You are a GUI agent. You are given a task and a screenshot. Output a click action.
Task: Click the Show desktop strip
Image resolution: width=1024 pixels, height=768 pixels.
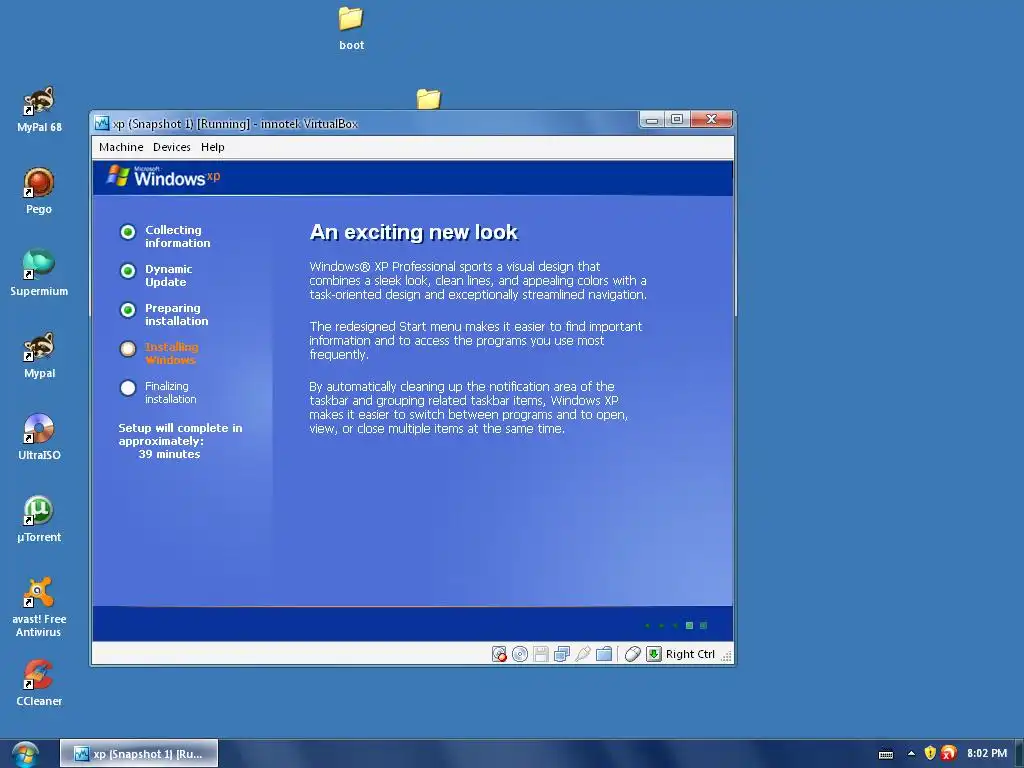pos(1019,754)
